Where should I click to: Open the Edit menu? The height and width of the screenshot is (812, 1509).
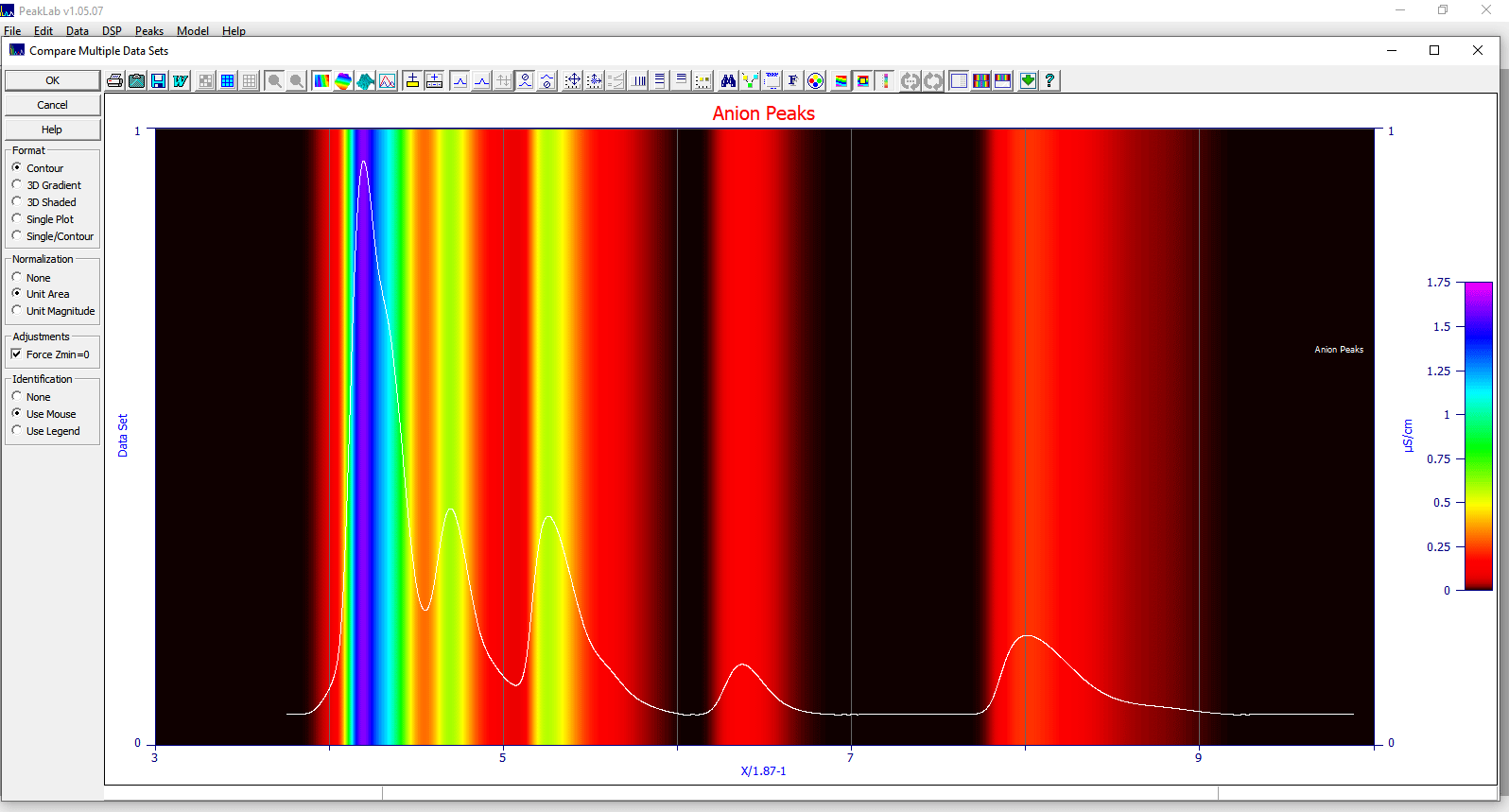[43, 31]
